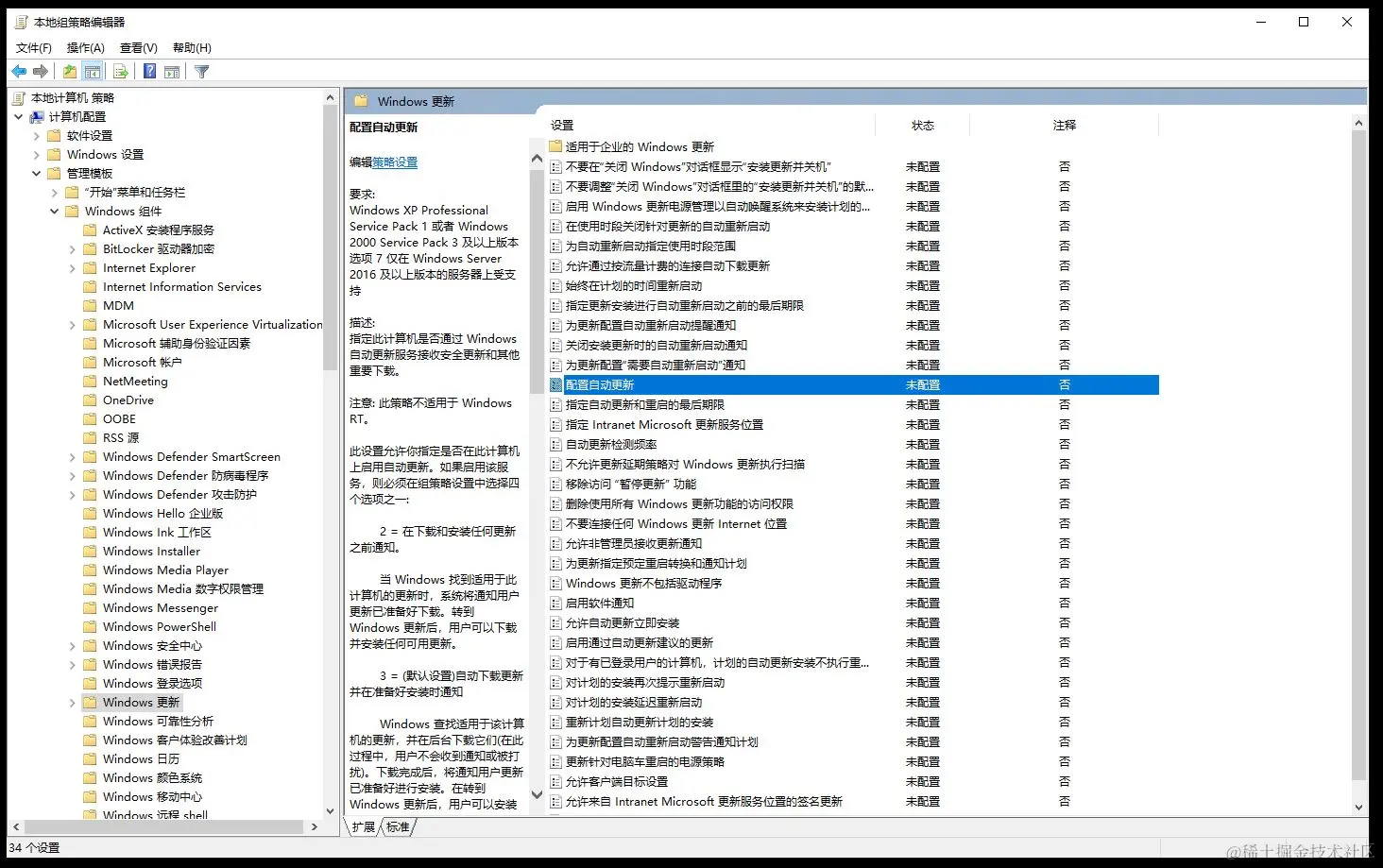
Task: Open the 操作(A) menu
Action: point(86,48)
